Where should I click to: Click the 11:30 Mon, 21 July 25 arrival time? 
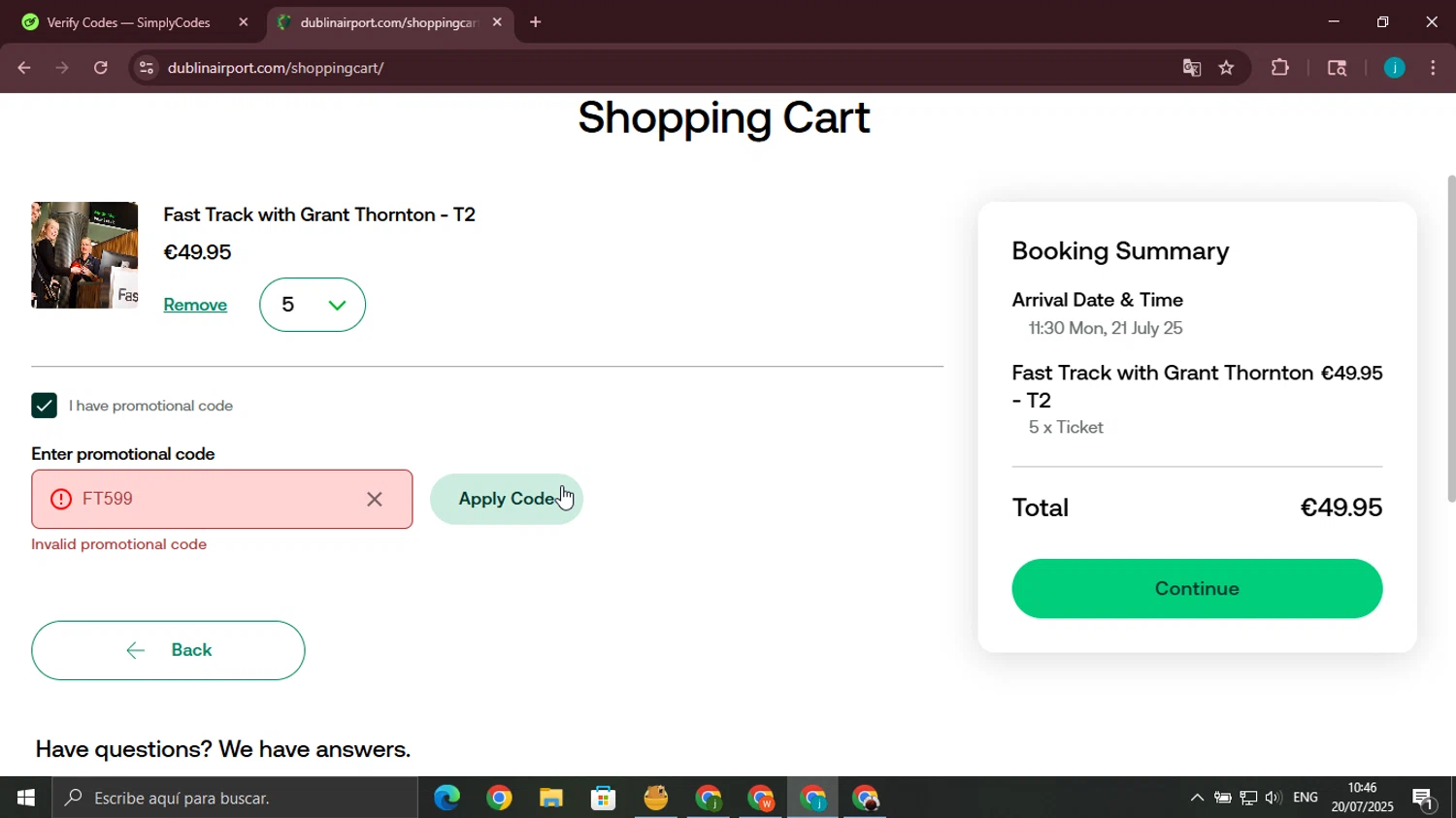click(x=1106, y=328)
